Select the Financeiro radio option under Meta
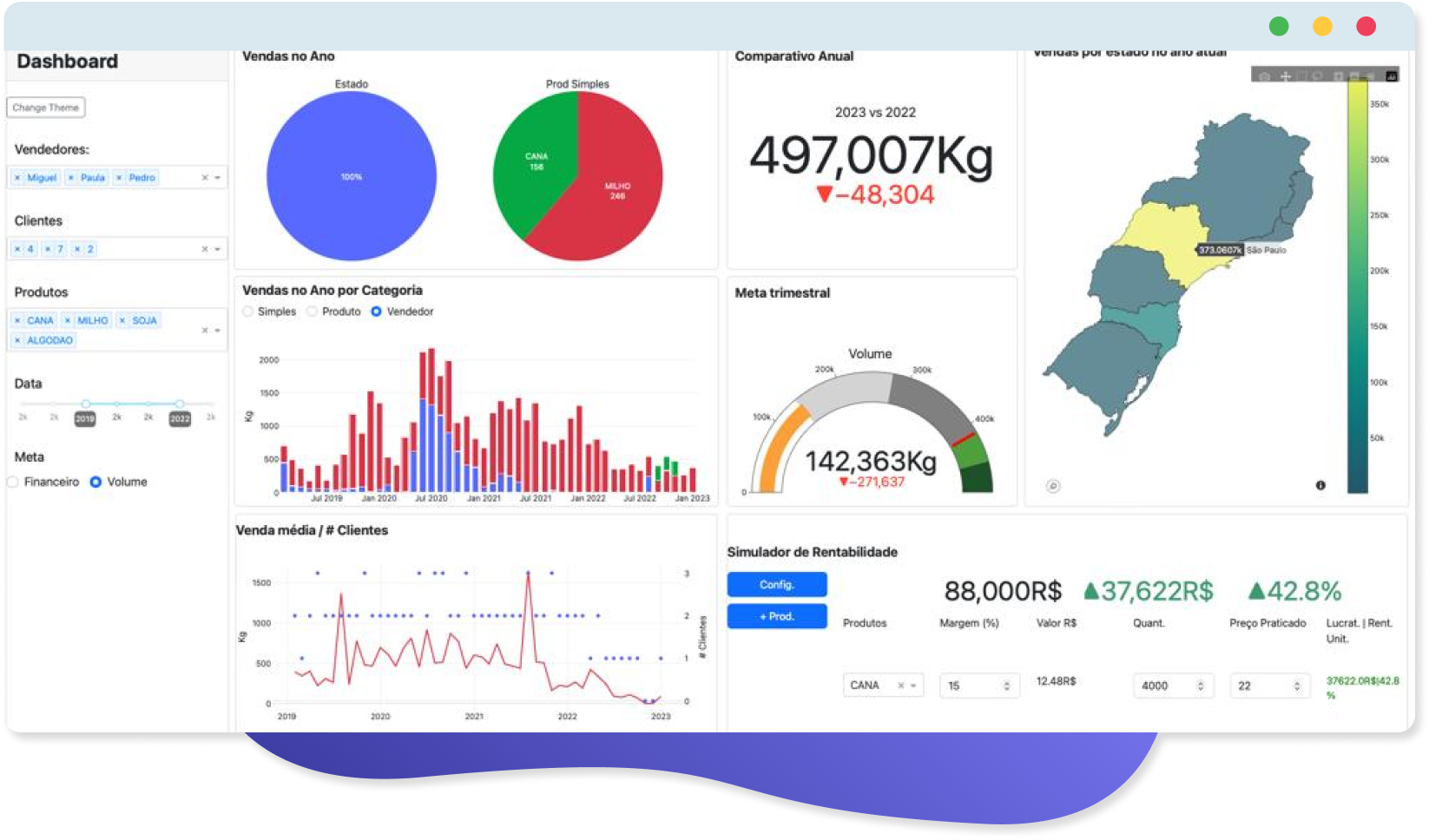Screen dimensions: 1429x840 [14, 482]
